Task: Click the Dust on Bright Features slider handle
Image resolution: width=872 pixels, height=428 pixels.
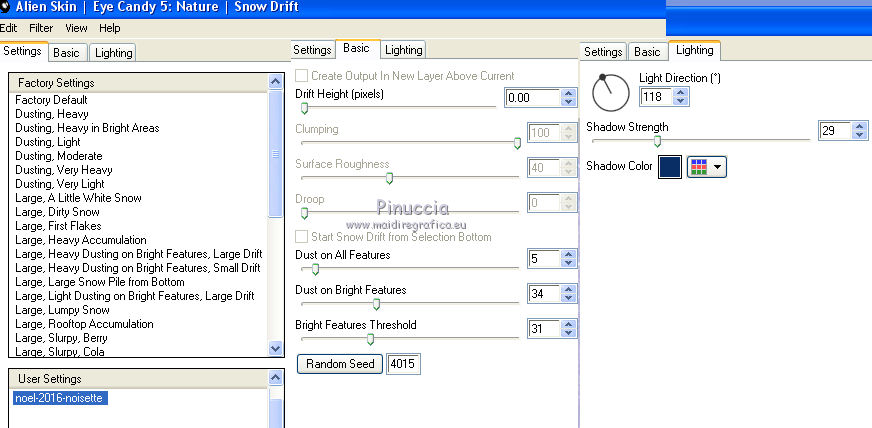Action: click(x=376, y=304)
